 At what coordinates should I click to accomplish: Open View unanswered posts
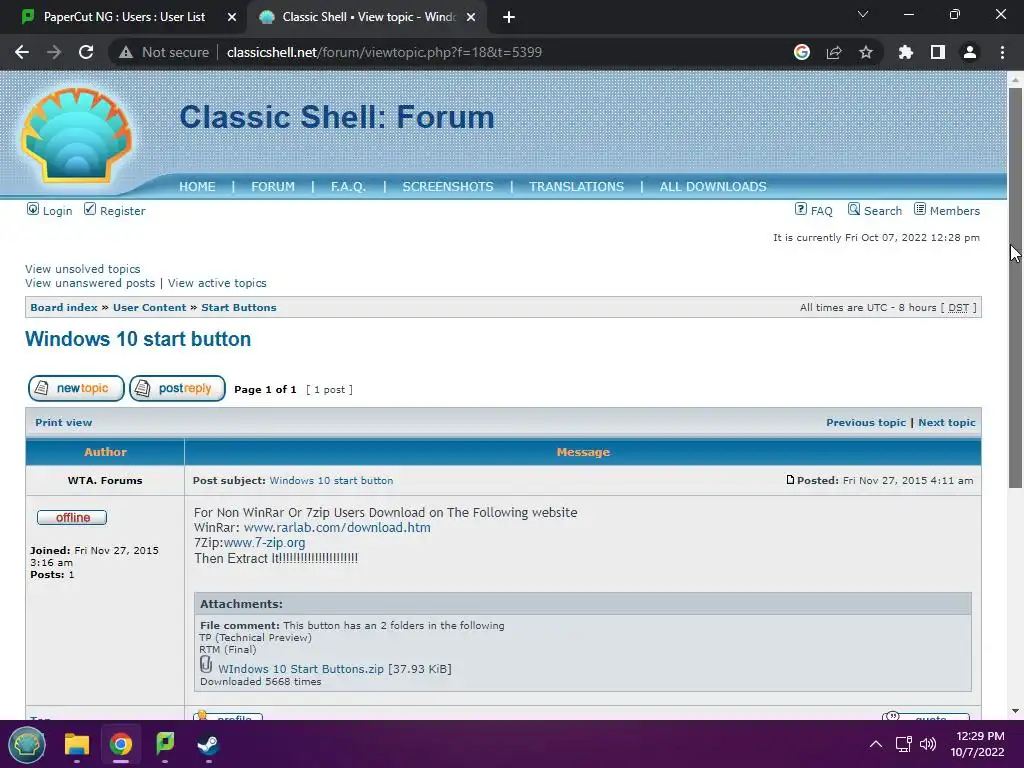tap(90, 283)
